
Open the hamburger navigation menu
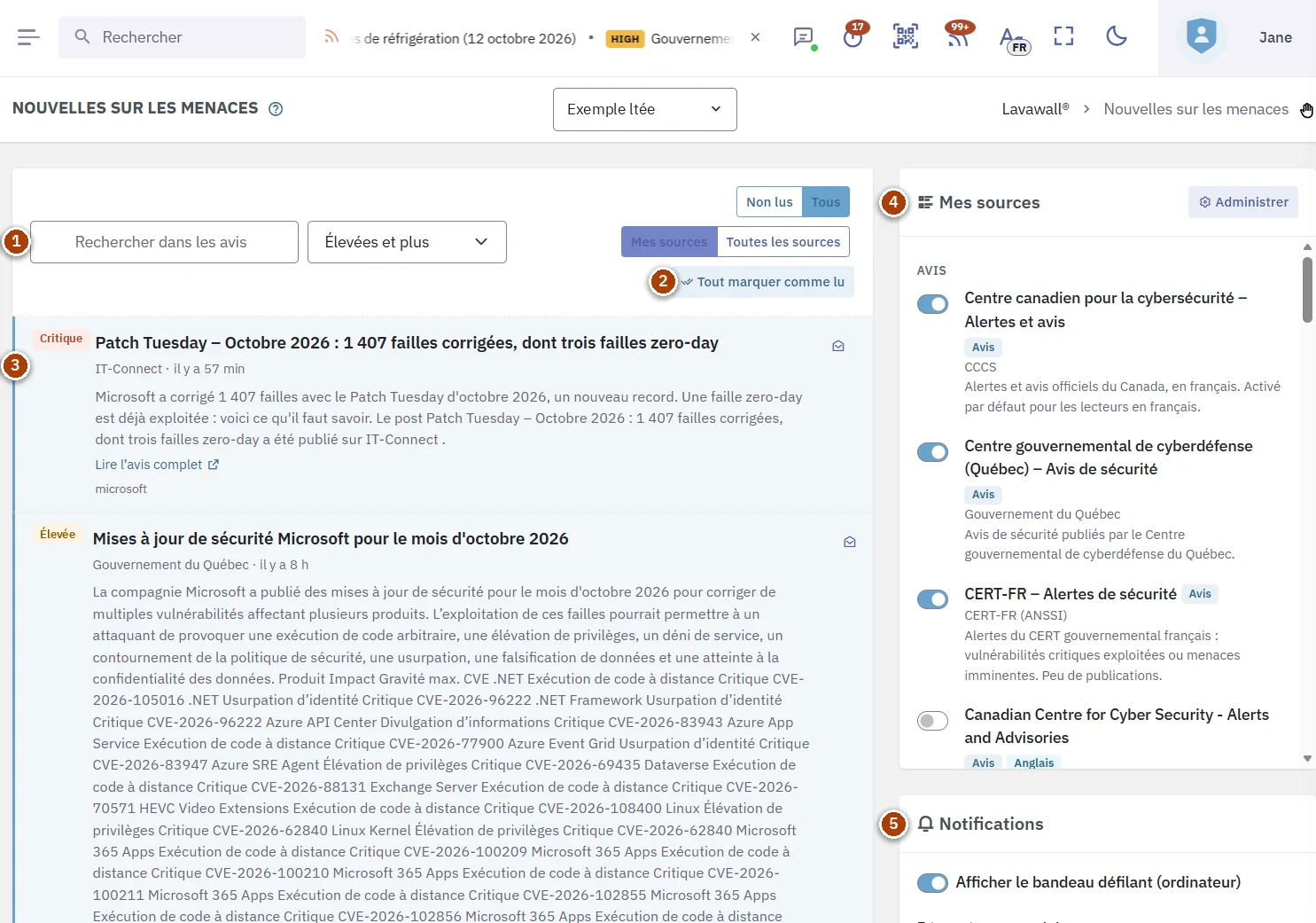click(x=28, y=37)
